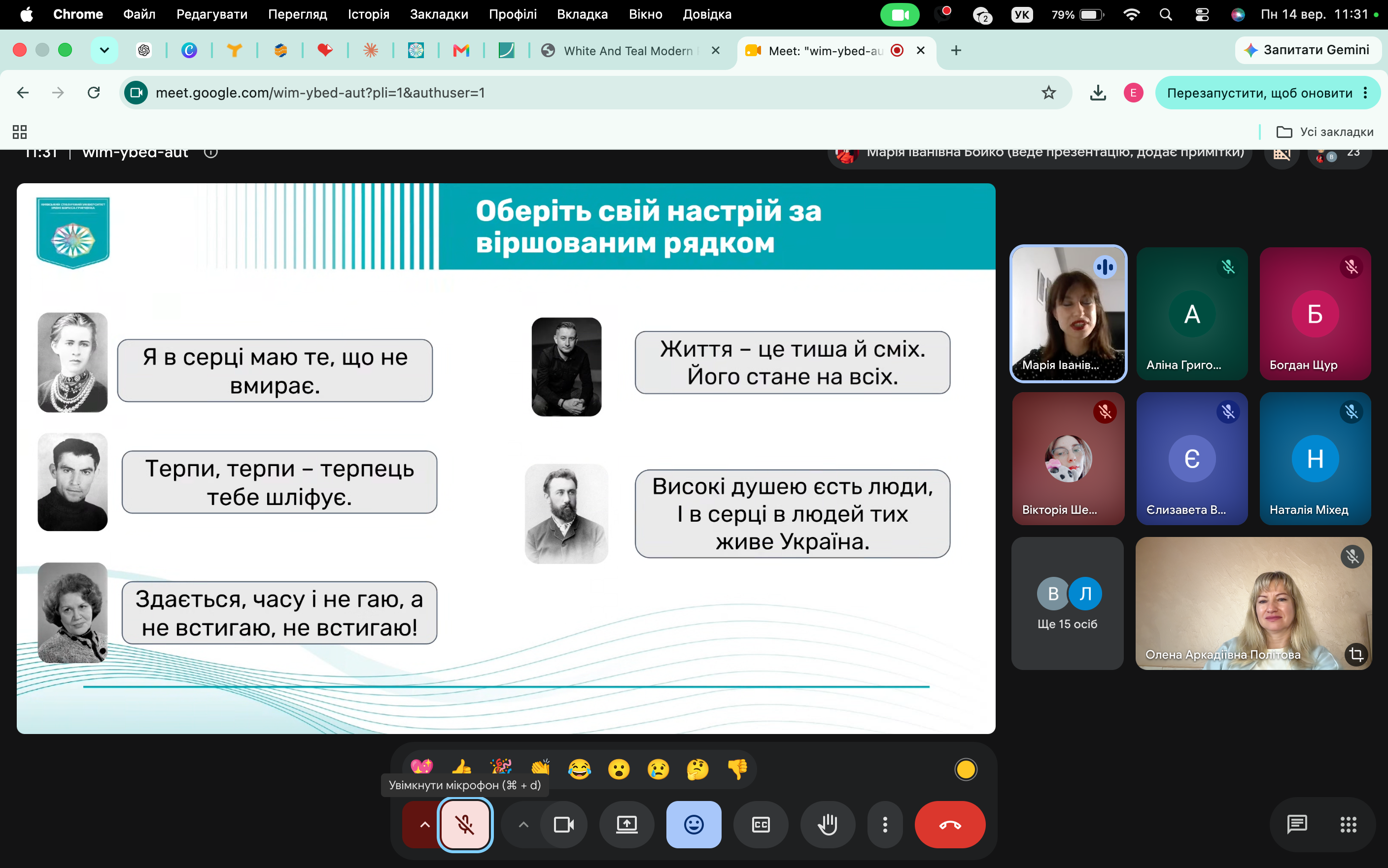Send the heart reaction emoji
Screen dimensions: 1388x868
click(x=422, y=768)
